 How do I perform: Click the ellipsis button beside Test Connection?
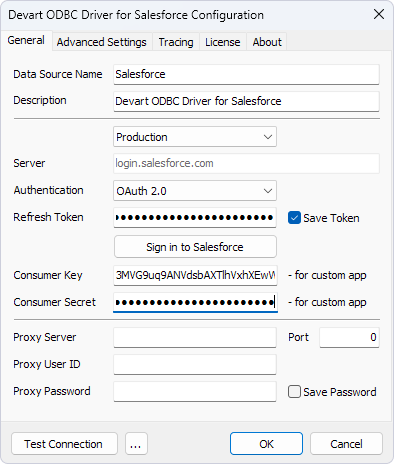pyautogui.click(x=136, y=444)
